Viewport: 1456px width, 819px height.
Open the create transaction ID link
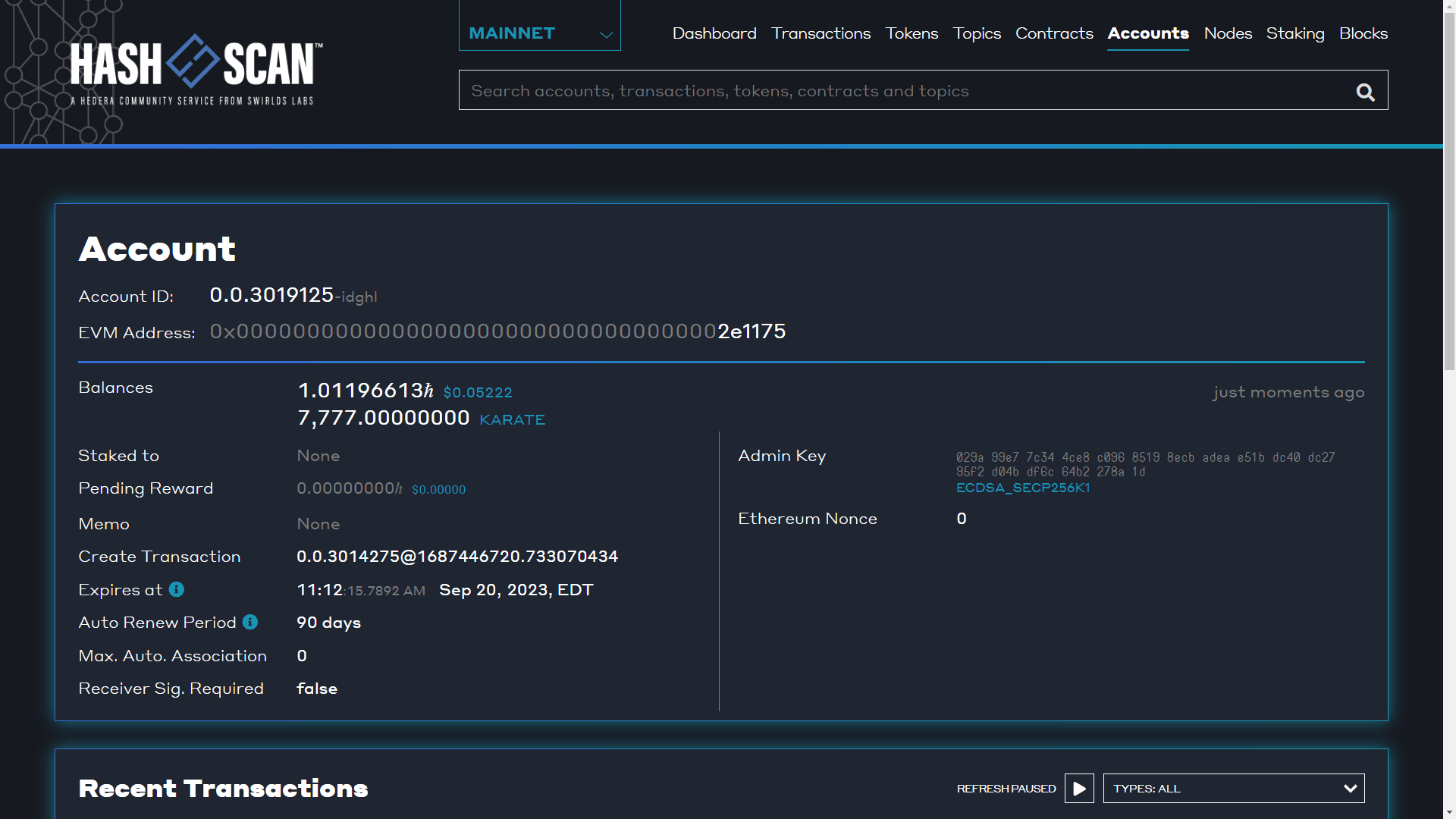457,557
